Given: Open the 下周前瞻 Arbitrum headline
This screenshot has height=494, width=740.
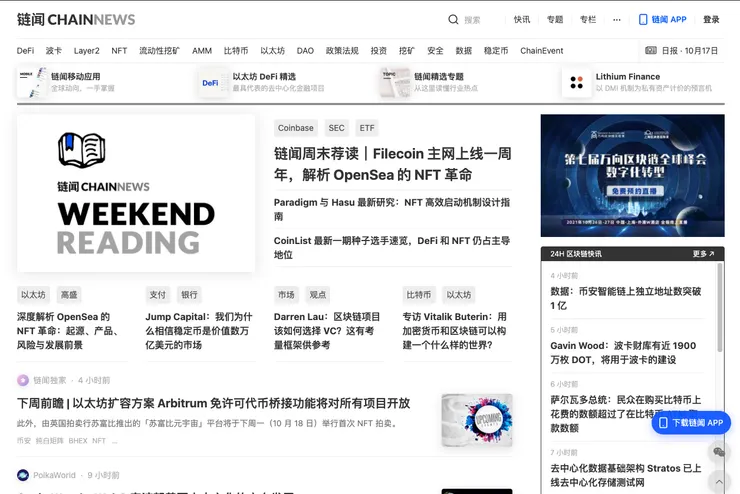Looking at the screenshot, I should pyautogui.click(x=213, y=403).
